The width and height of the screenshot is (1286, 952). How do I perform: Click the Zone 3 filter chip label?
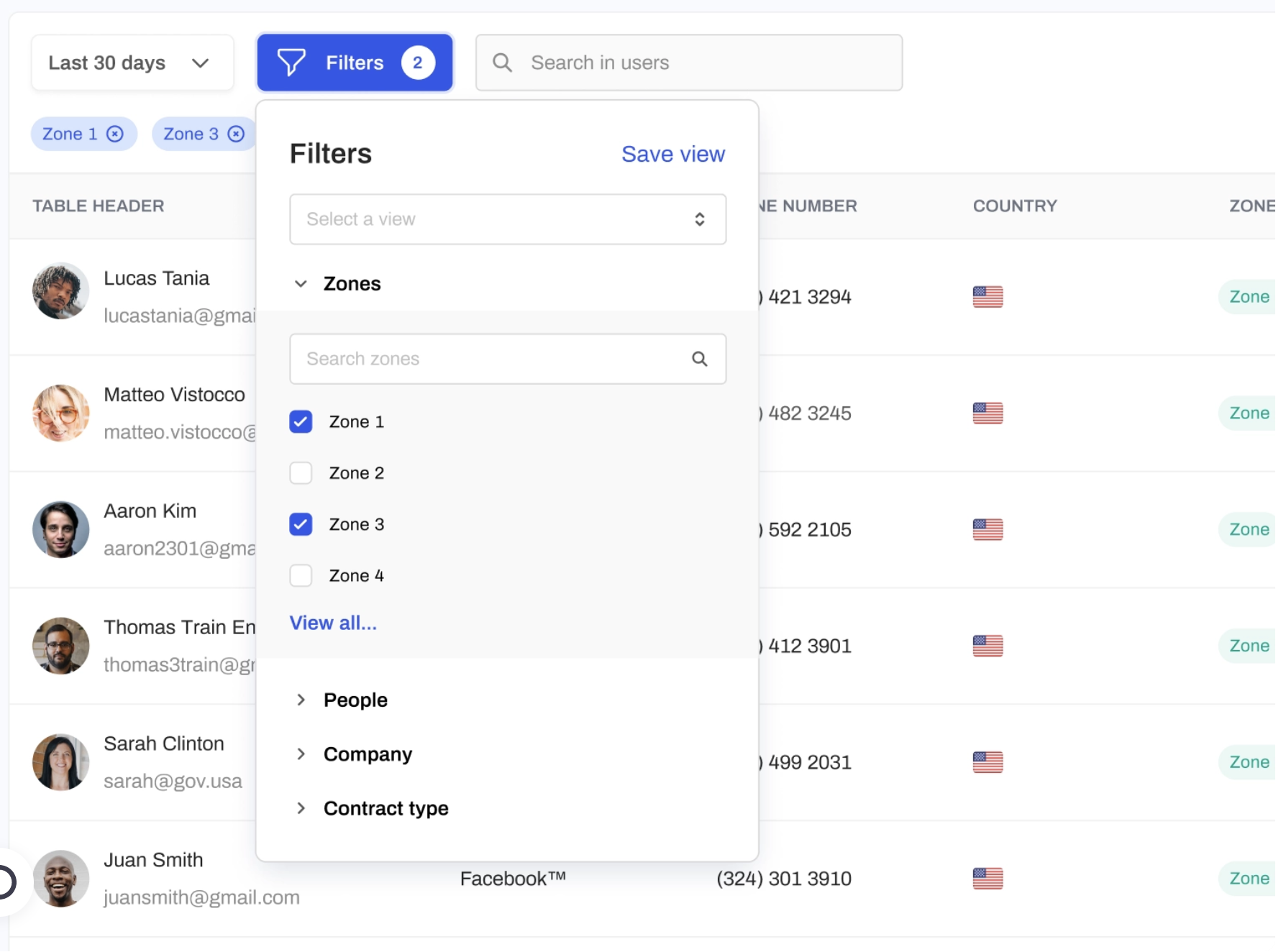pyautogui.click(x=191, y=134)
